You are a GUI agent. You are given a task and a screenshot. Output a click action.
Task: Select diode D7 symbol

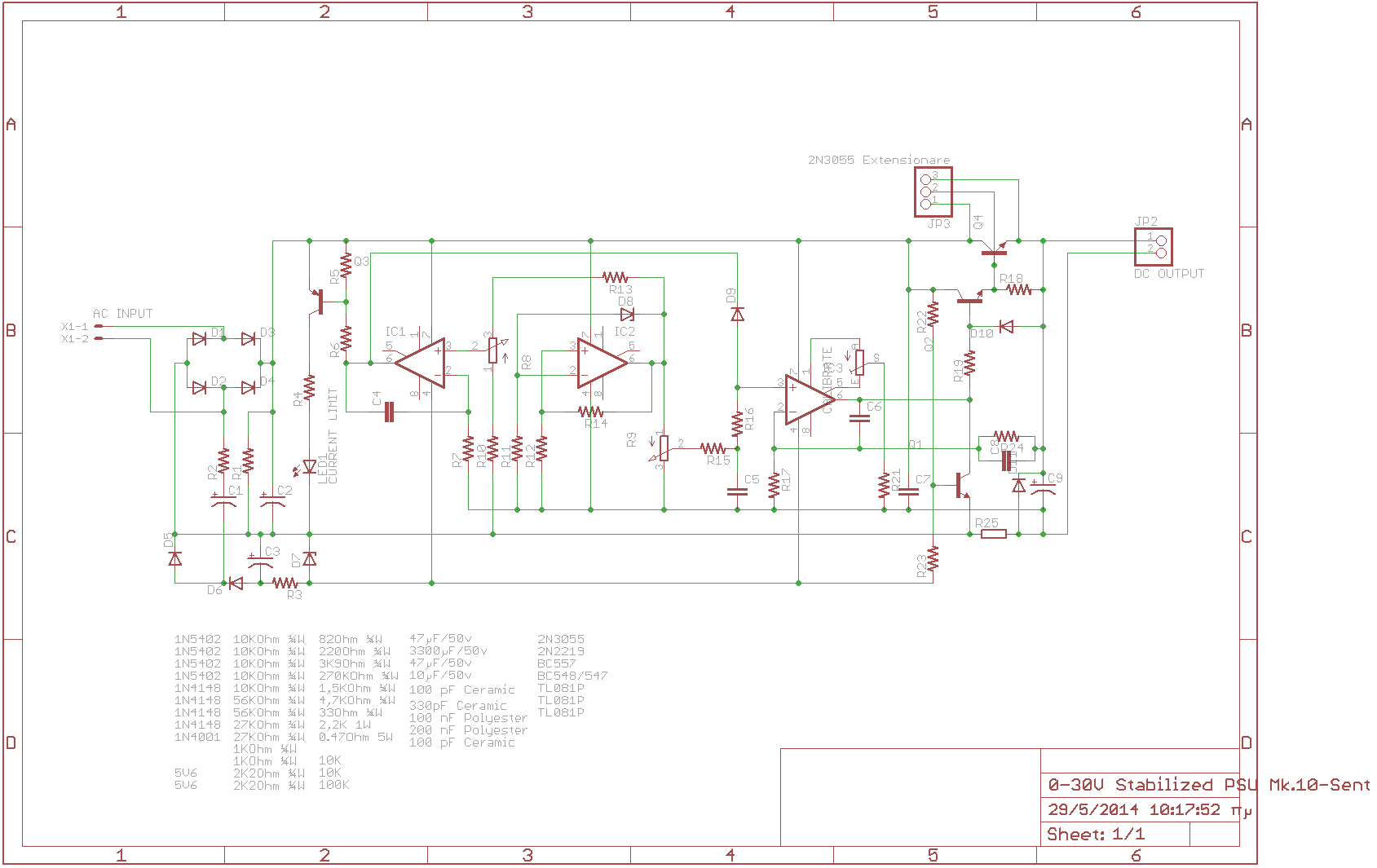click(309, 558)
